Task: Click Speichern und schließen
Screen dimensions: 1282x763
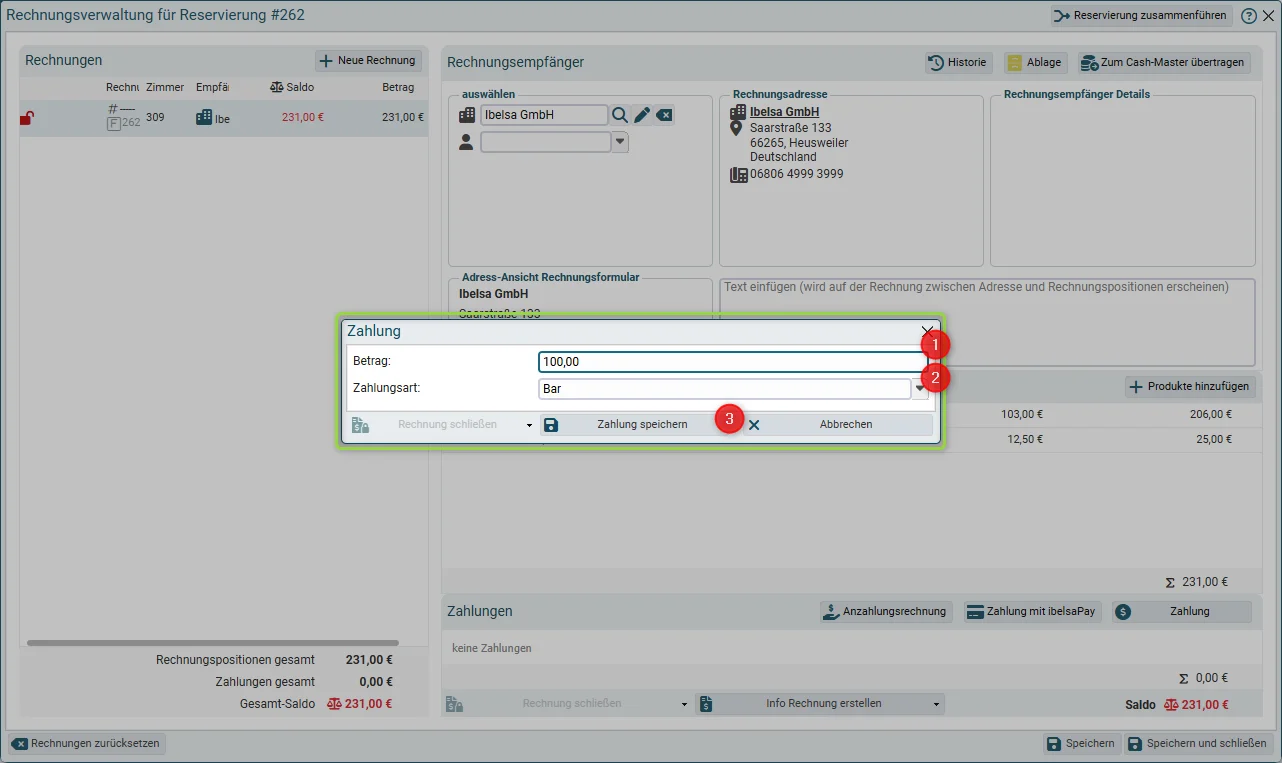Action: (1197, 744)
